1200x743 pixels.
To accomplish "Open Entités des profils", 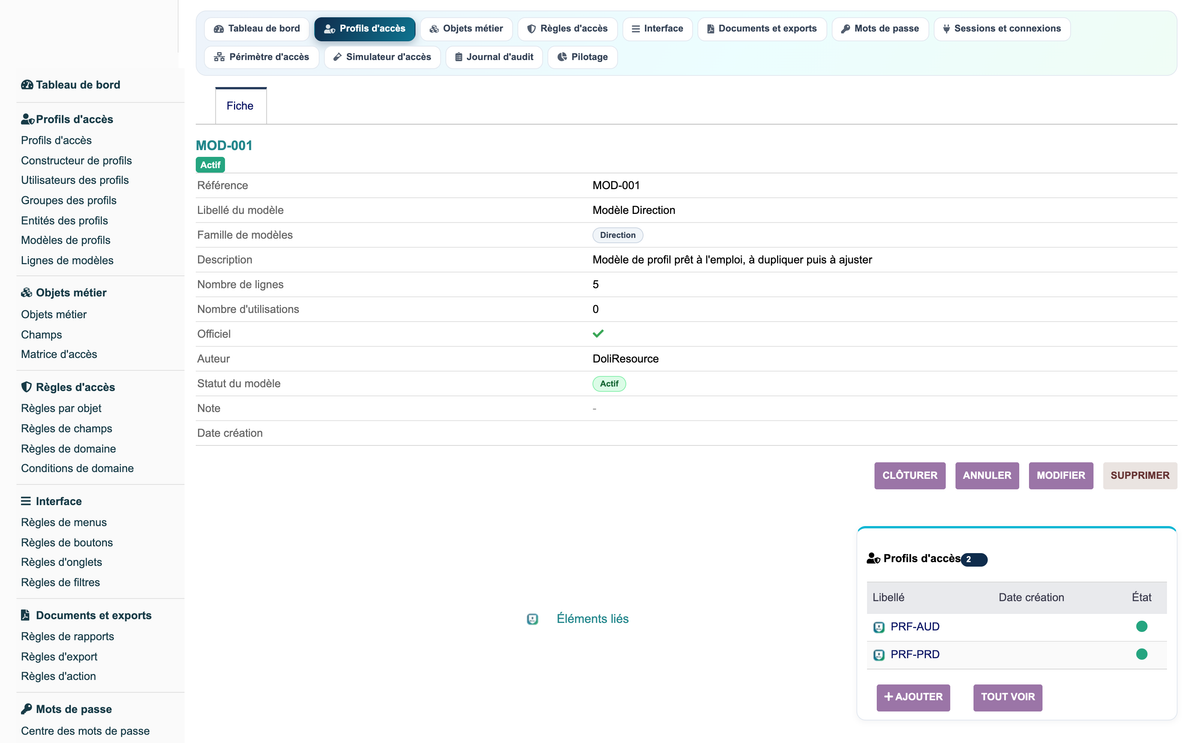I will [x=64, y=221].
